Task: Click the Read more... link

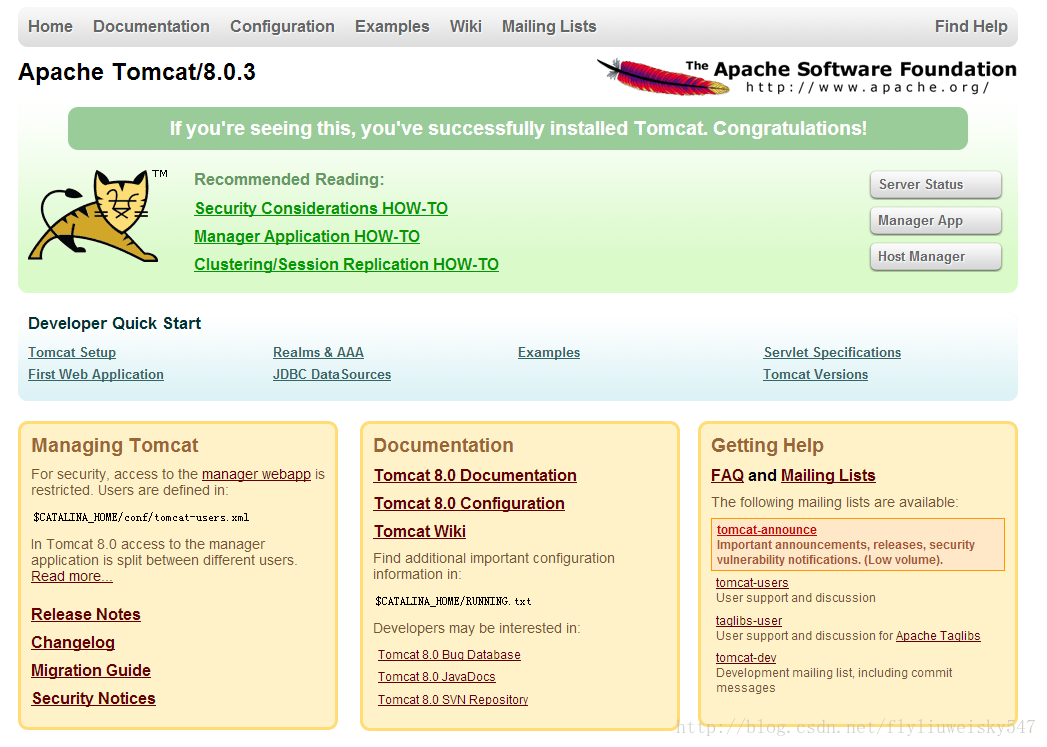Action: [x=71, y=576]
